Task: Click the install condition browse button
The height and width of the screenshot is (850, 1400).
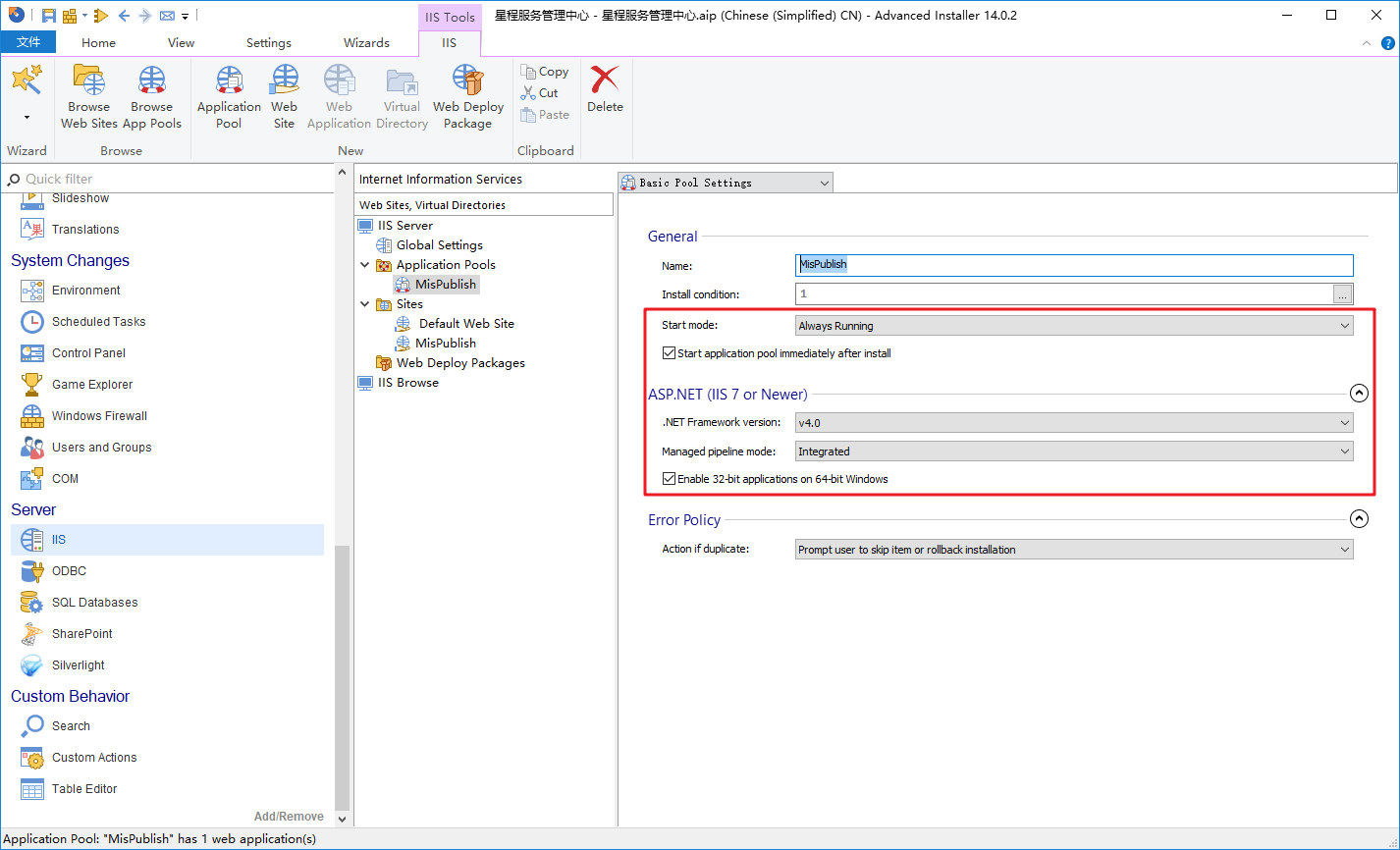Action: 1343,293
